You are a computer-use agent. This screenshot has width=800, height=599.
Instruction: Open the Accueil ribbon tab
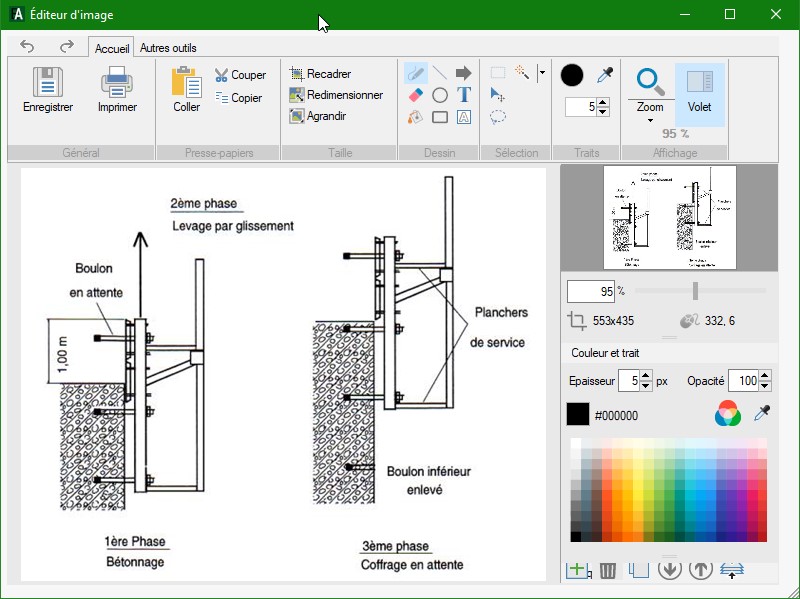(111, 48)
